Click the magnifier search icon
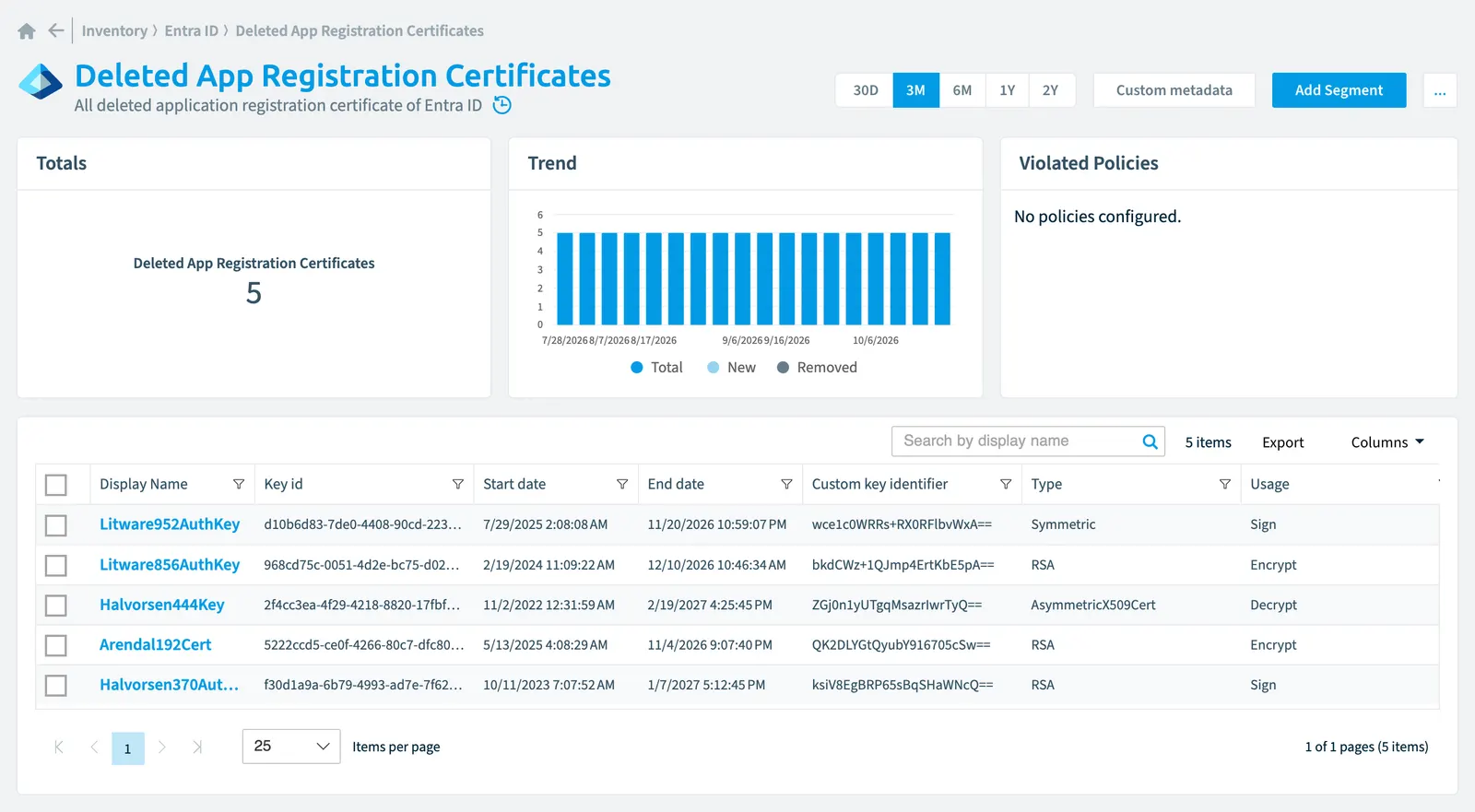The image size is (1475, 812). (1150, 441)
